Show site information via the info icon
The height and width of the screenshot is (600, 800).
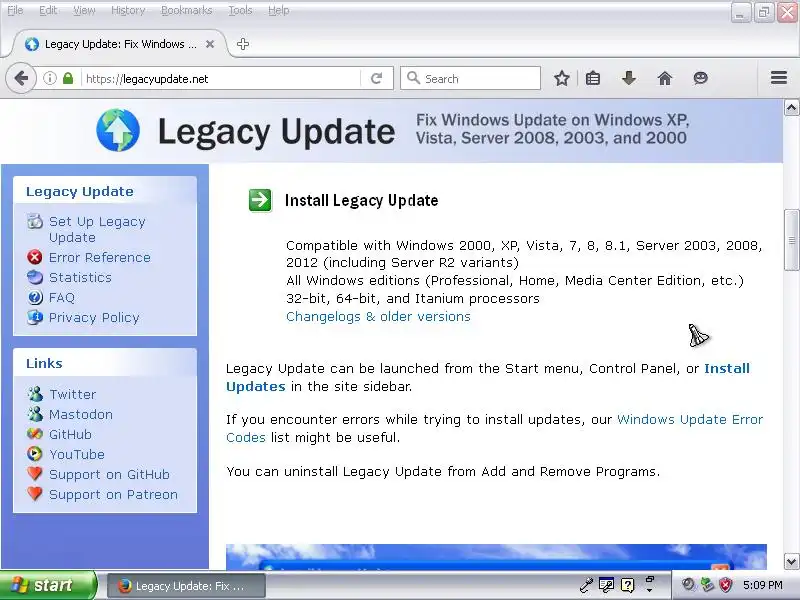coord(49,79)
